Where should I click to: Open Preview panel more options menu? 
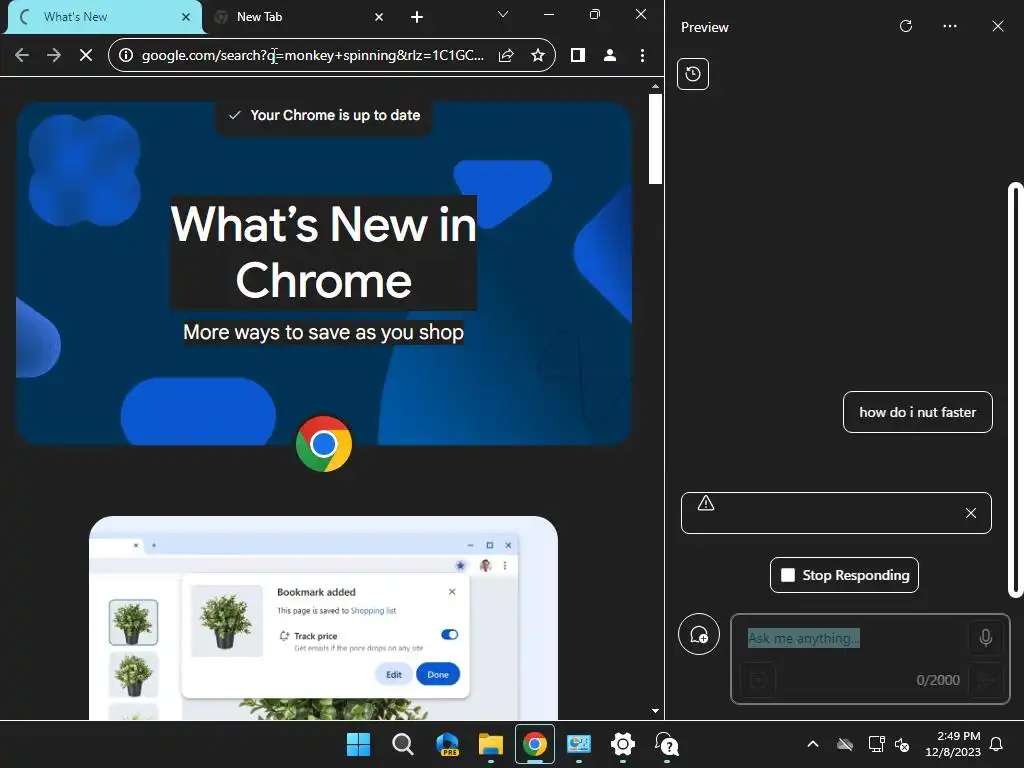pyautogui.click(x=950, y=26)
